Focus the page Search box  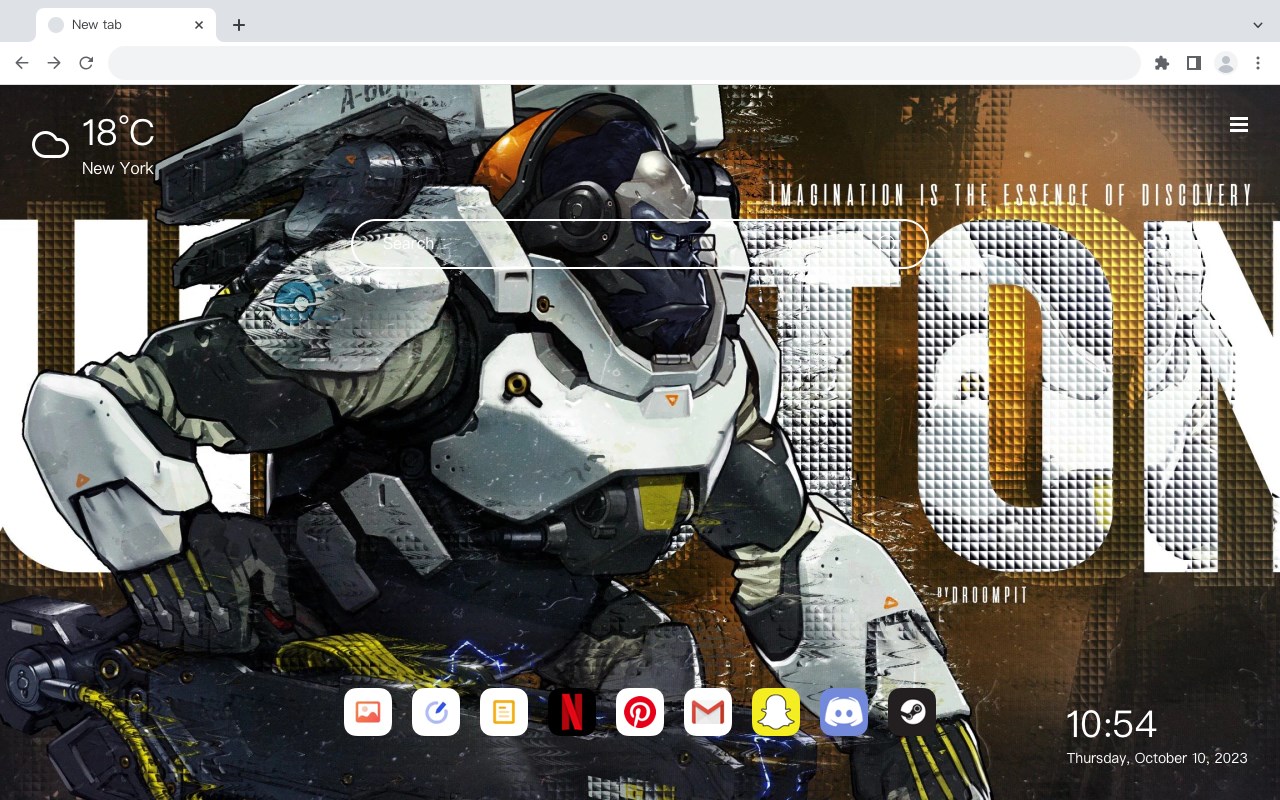(x=640, y=243)
